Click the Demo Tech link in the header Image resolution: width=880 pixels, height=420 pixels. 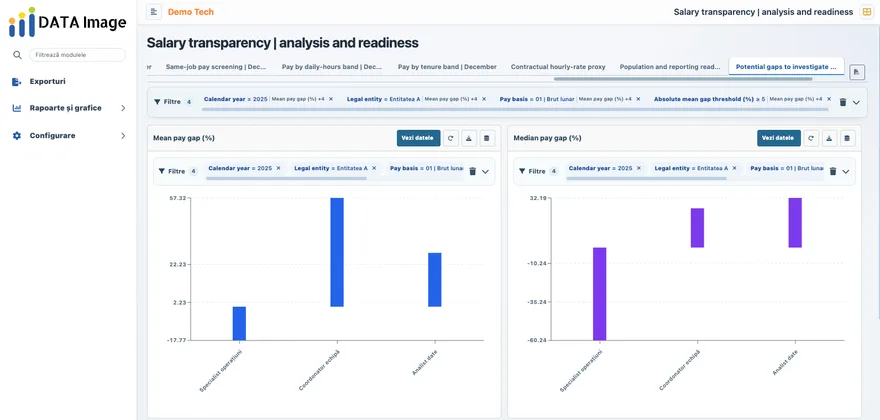click(x=191, y=12)
